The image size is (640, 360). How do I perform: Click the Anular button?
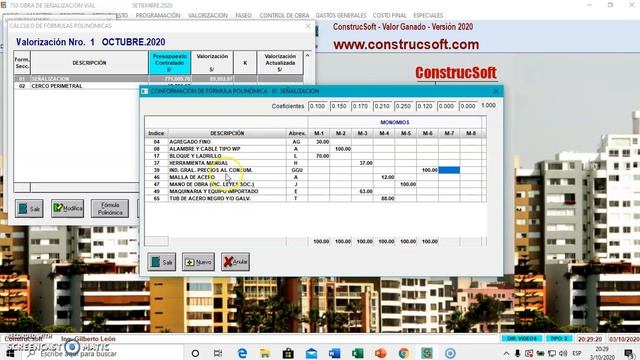236,262
